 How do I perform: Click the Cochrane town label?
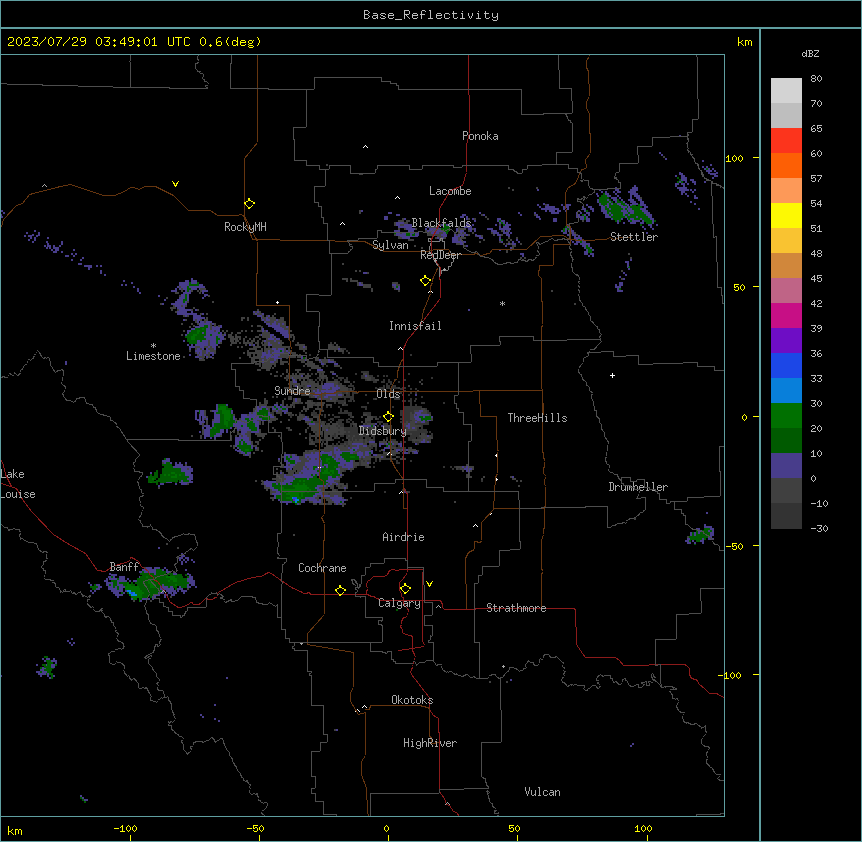click(322, 568)
